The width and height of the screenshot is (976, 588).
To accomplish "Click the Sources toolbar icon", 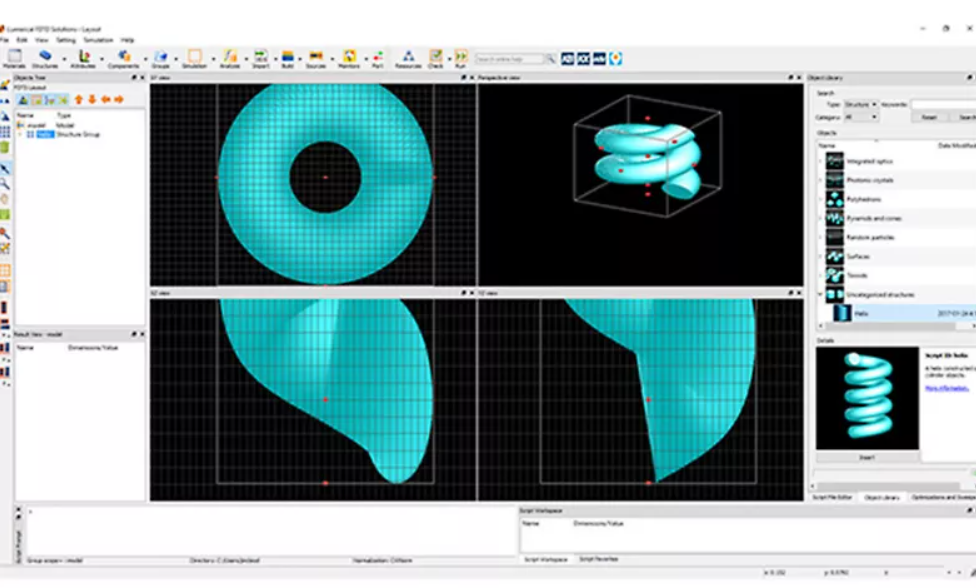I will (x=315, y=58).
